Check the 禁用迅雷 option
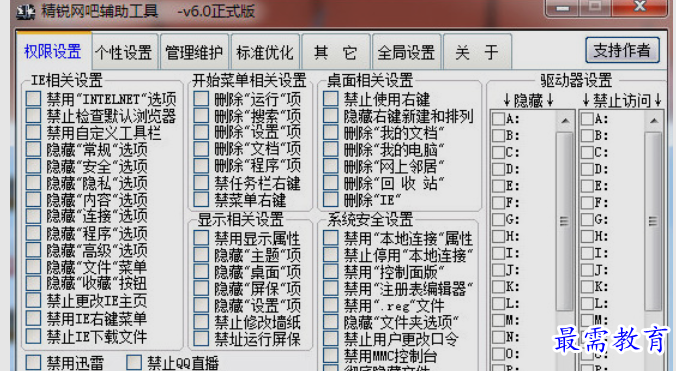The image size is (676, 371). (33, 362)
